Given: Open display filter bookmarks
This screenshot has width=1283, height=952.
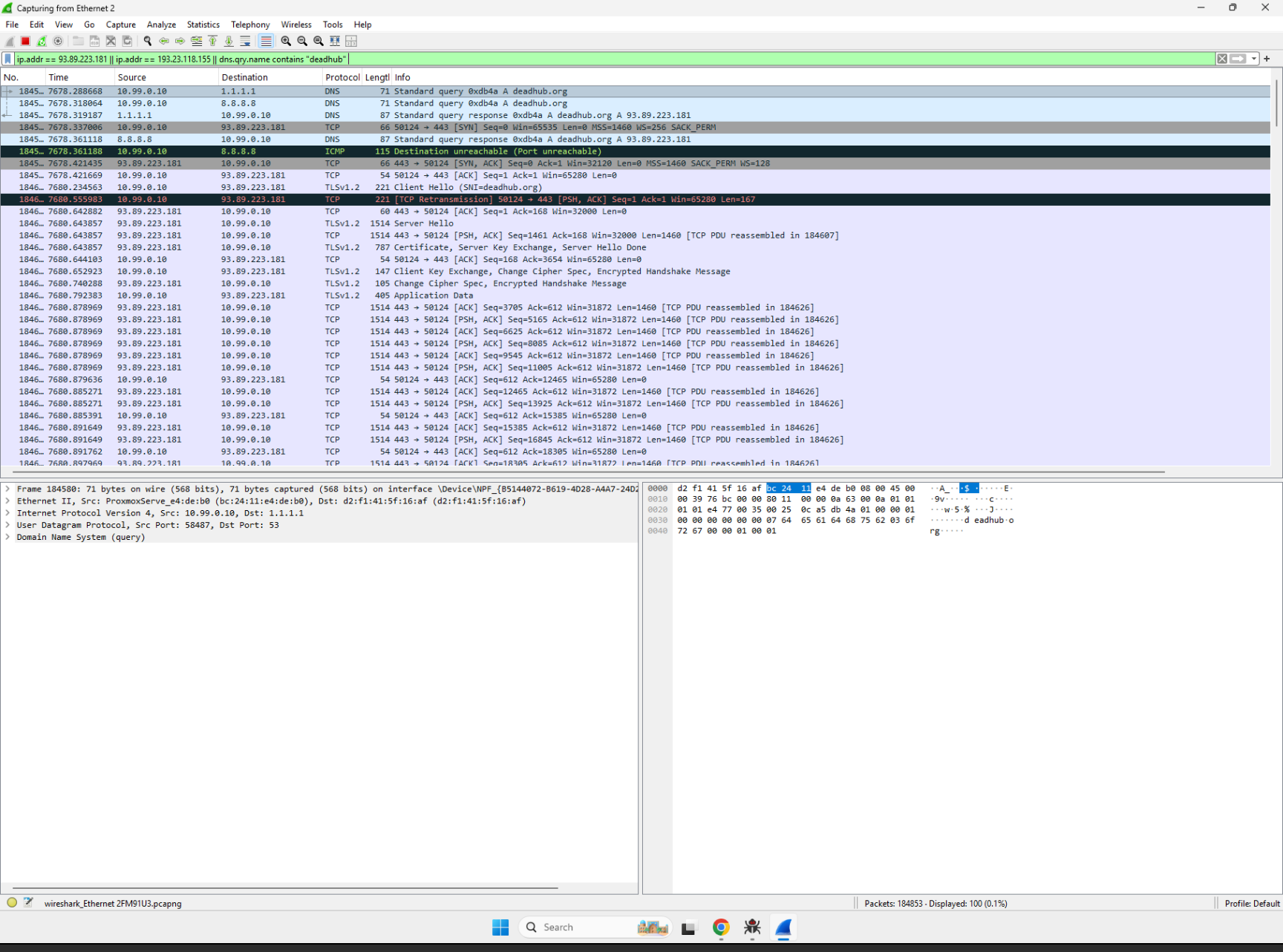Looking at the screenshot, I should [8, 59].
